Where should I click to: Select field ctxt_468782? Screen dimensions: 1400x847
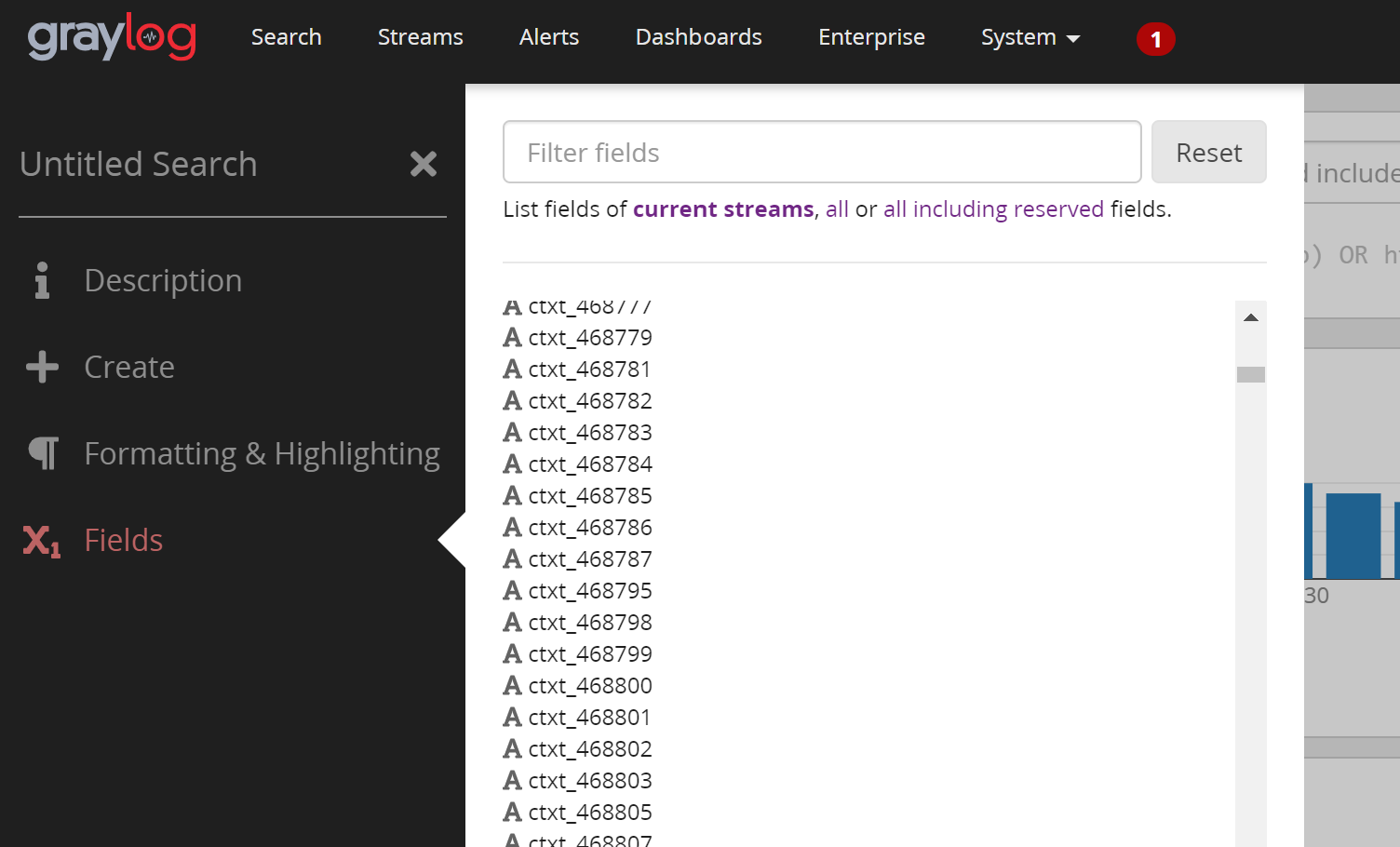click(x=590, y=401)
